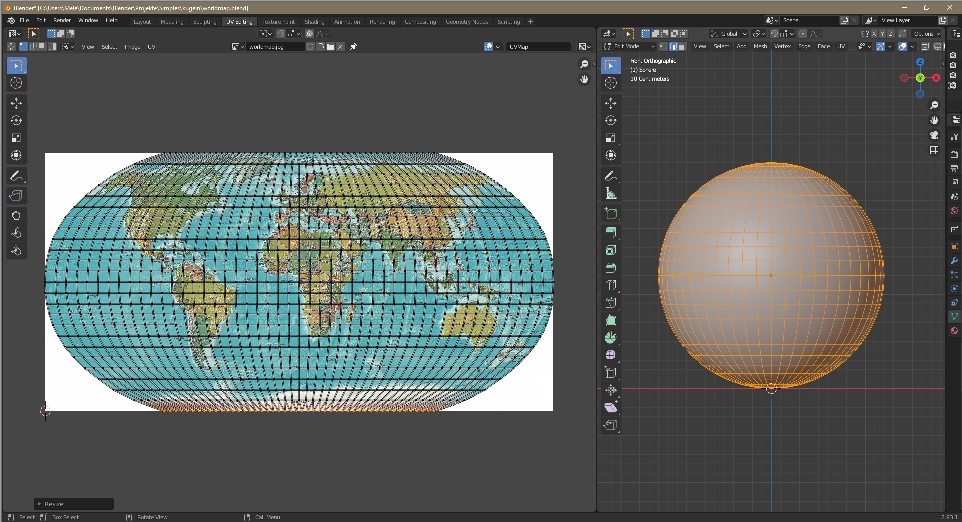
Task: Select the Shrink/Fatten tool
Action: (x=610, y=390)
